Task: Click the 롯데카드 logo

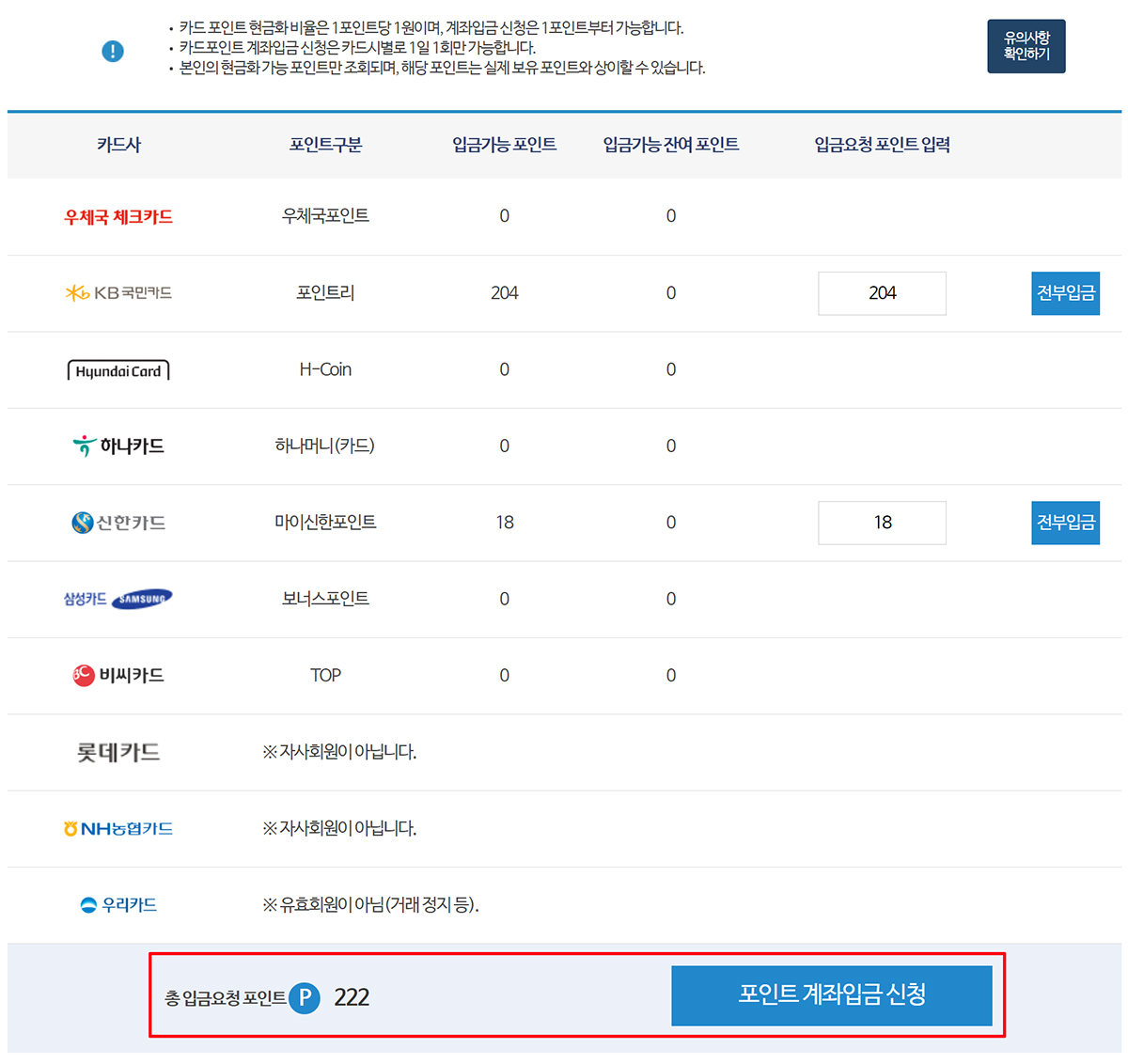Action: (x=118, y=752)
